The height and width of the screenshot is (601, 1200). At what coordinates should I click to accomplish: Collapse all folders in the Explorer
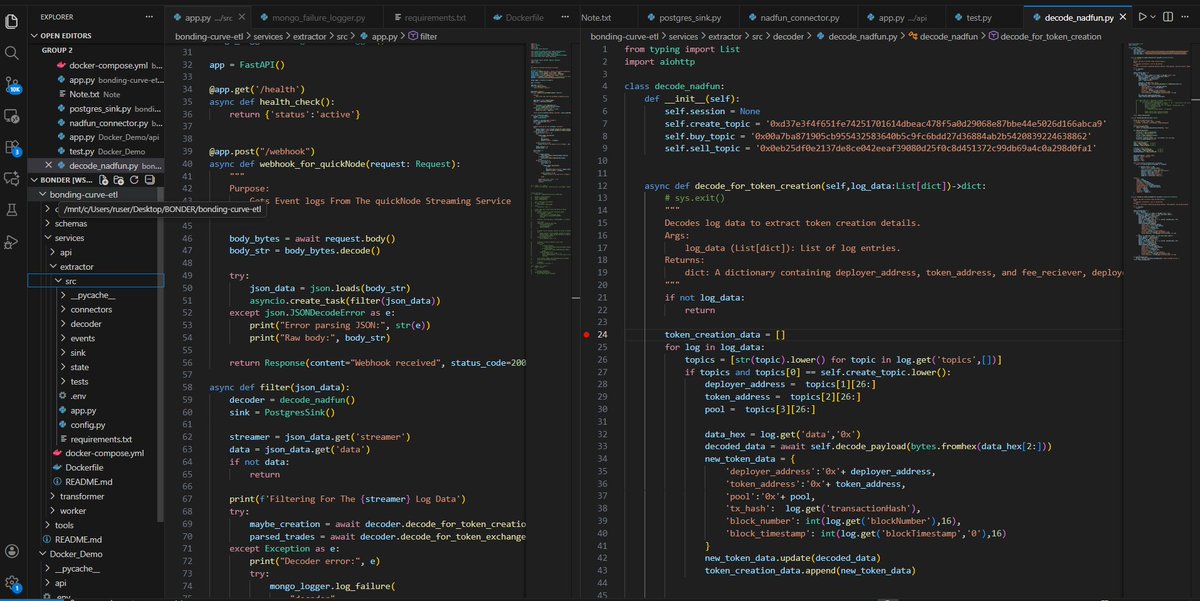click(x=150, y=180)
